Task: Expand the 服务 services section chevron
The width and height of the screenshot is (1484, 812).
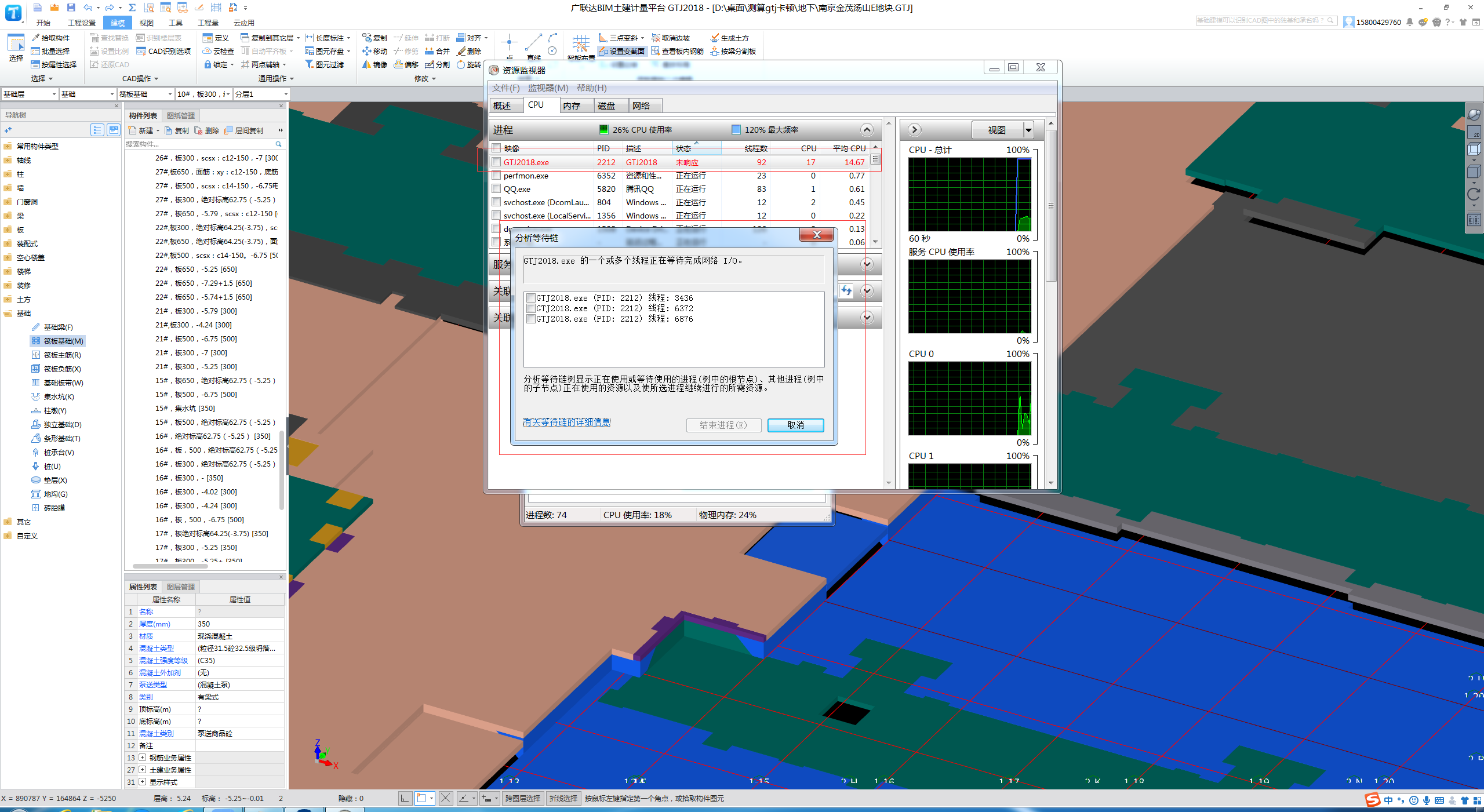Action: [867, 264]
